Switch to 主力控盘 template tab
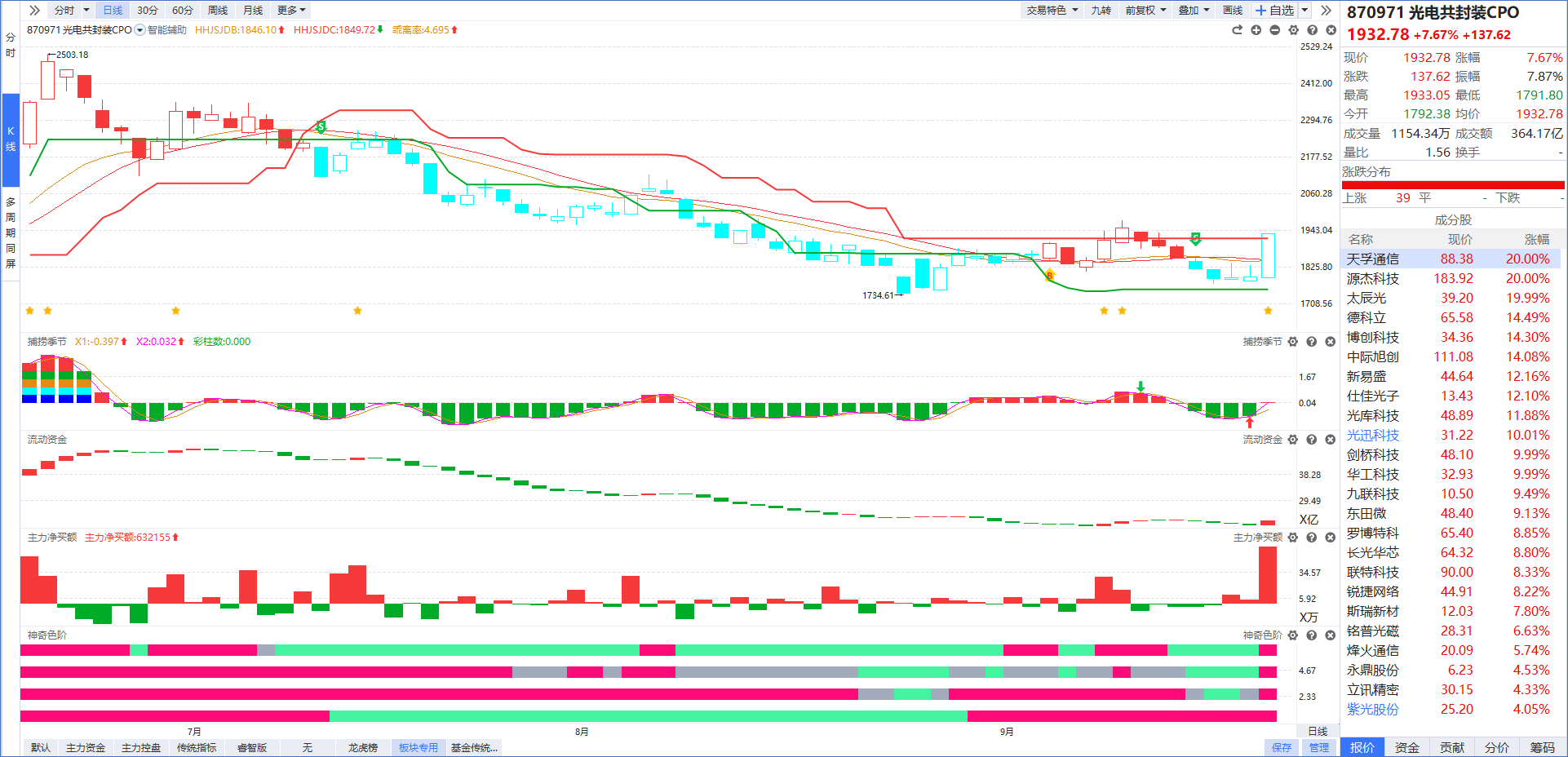Image resolution: width=1568 pixels, height=757 pixels. coord(141,747)
